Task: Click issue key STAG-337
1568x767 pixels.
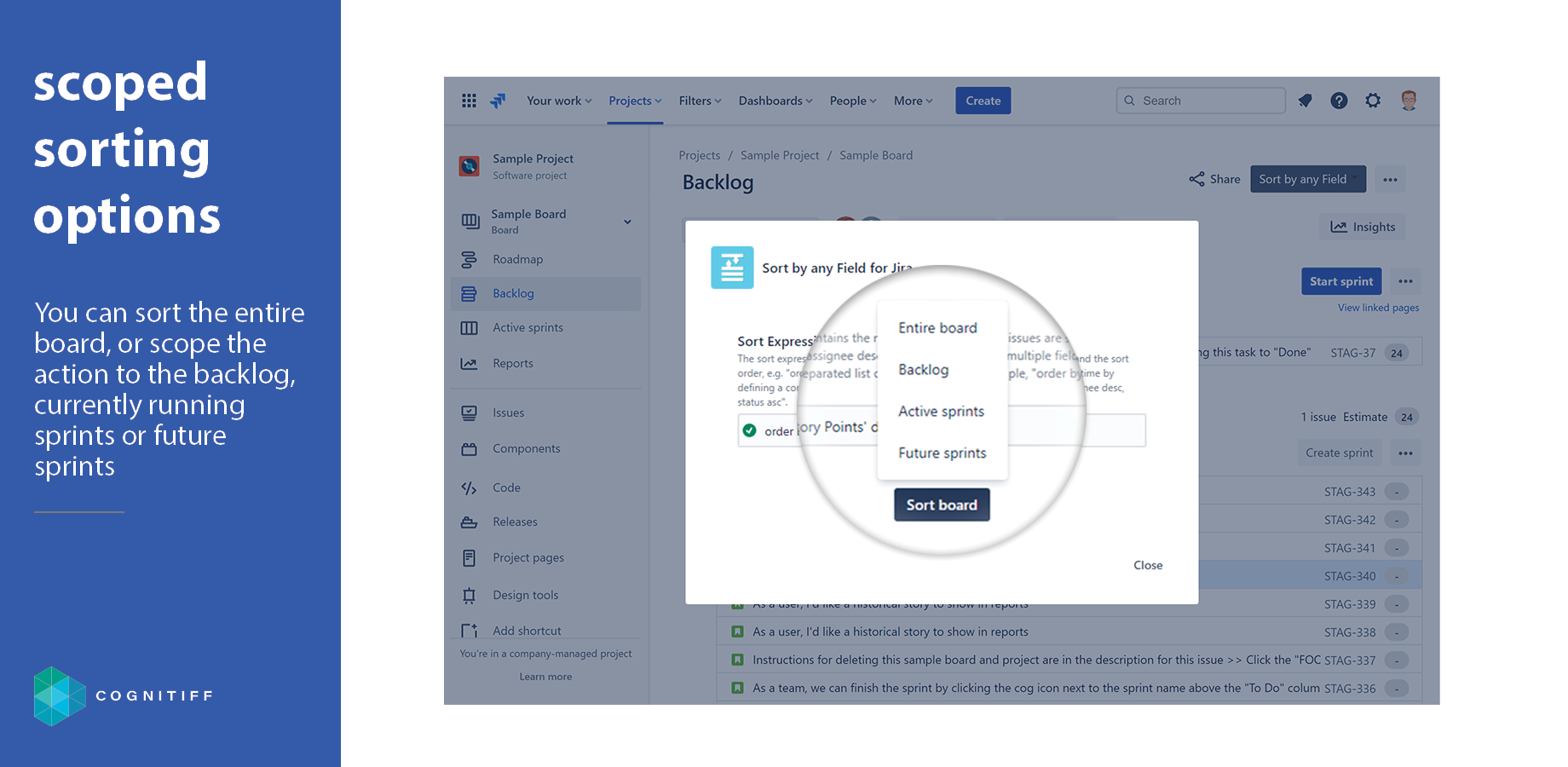Action: [1350, 660]
